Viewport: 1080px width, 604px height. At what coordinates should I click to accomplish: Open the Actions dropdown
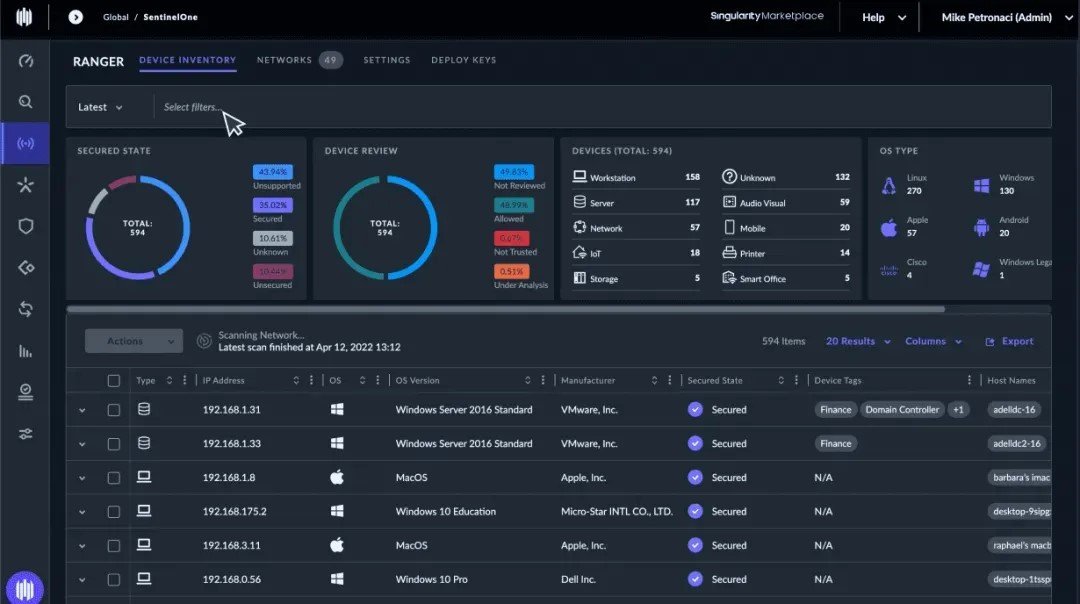pyautogui.click(x=134, y=341)
